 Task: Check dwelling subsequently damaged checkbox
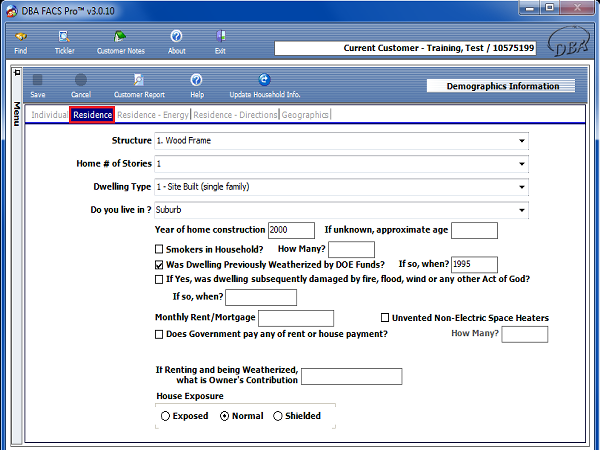click(x=159, y=279)
